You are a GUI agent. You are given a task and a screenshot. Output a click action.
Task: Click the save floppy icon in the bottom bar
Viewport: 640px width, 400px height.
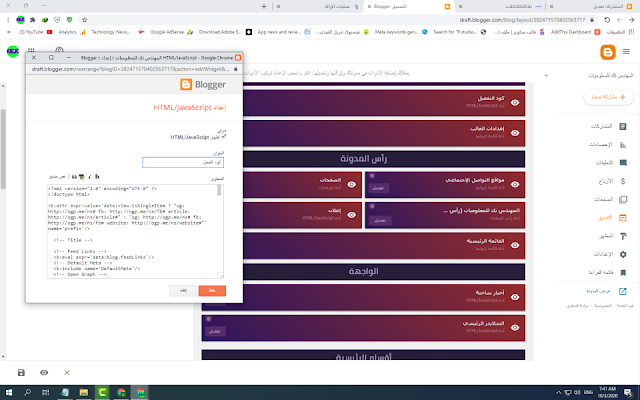pos(21,372)
